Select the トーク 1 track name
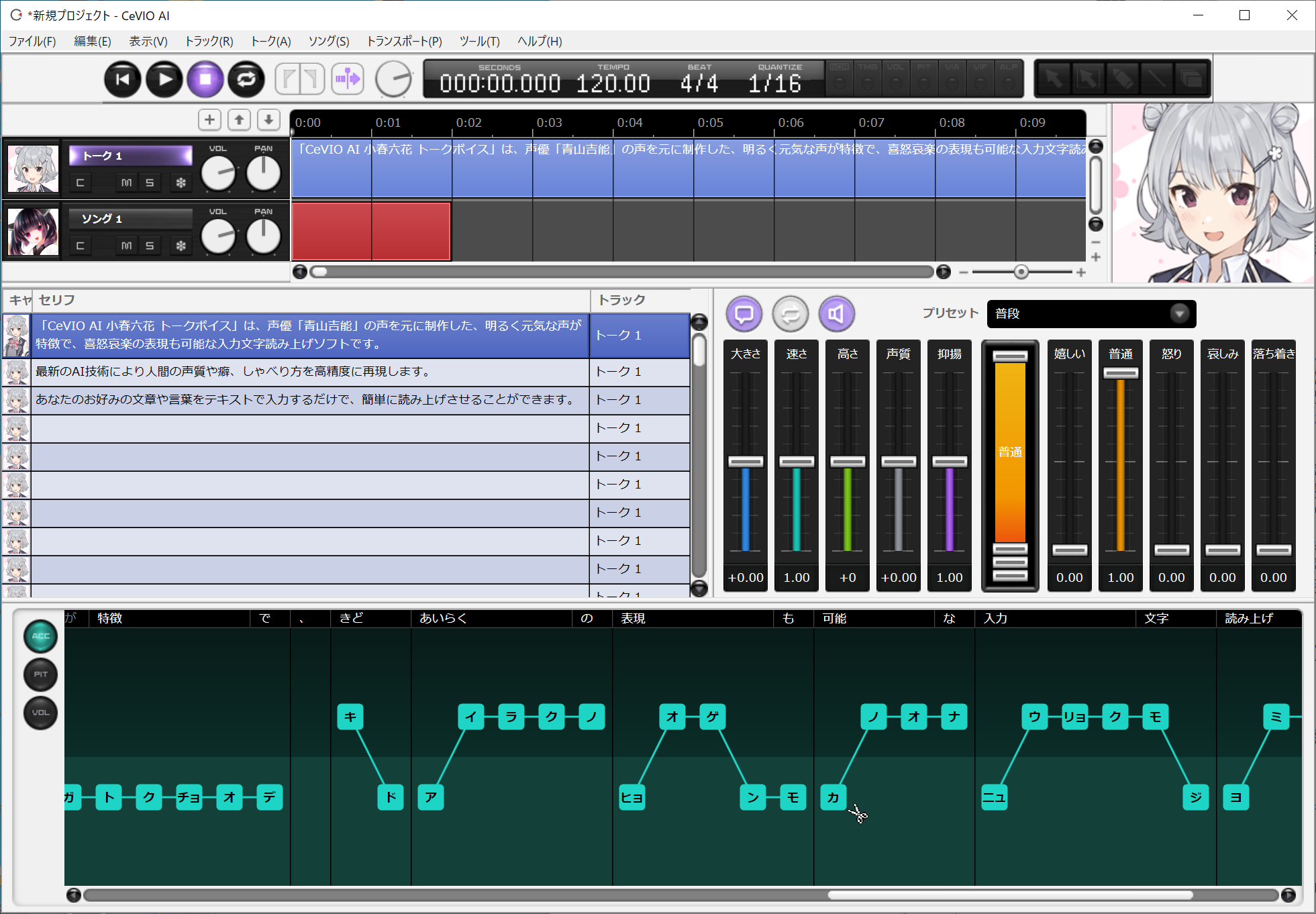The image size is (1316, 914). click(131, 156)
